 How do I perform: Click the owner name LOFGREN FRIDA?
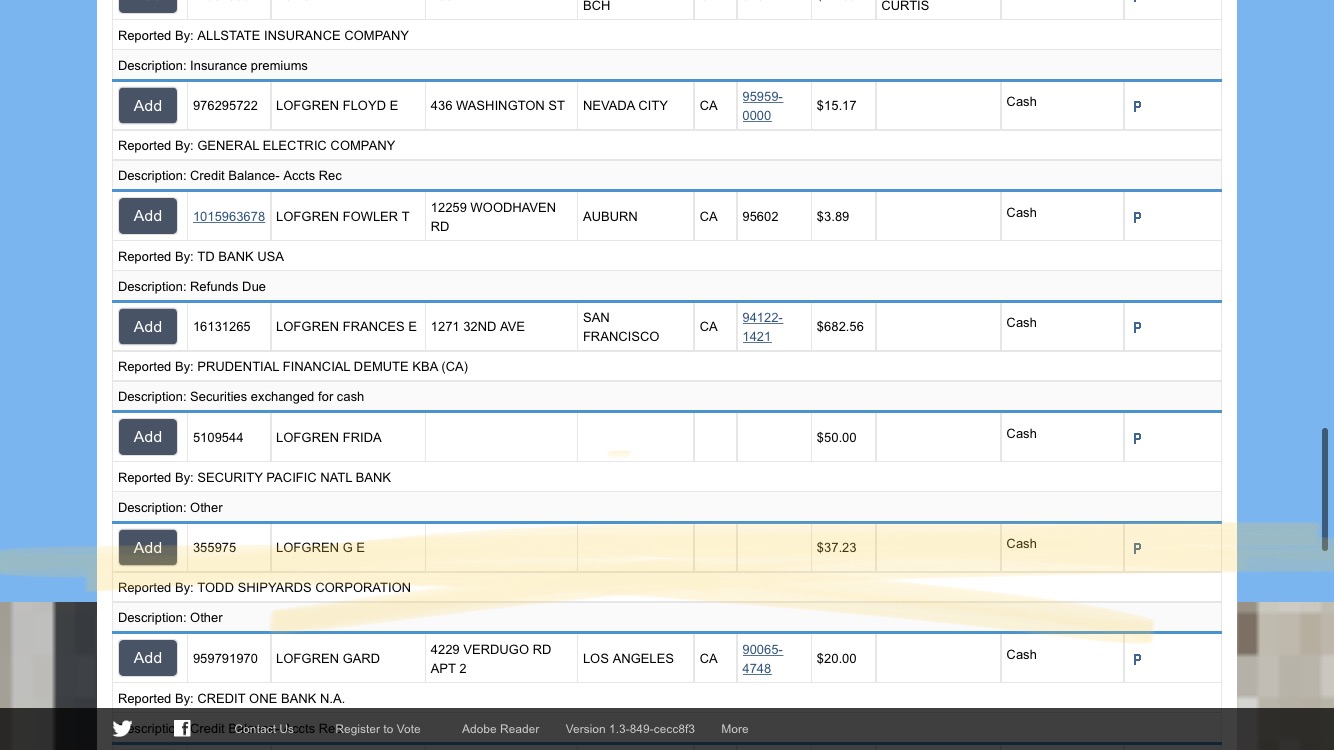(329, 437)
